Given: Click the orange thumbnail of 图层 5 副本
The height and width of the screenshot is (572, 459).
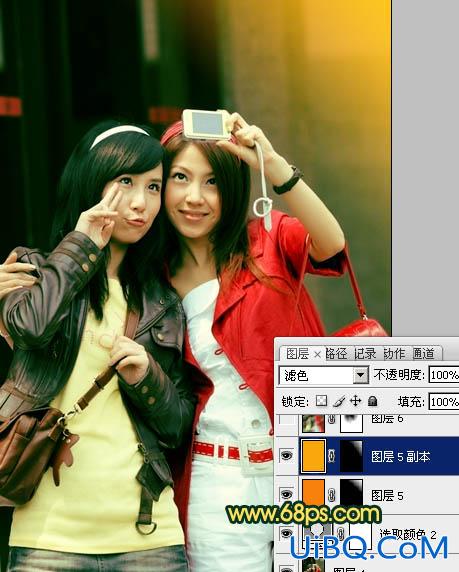Looking at the screenshot, I should [x=313, y=456].
